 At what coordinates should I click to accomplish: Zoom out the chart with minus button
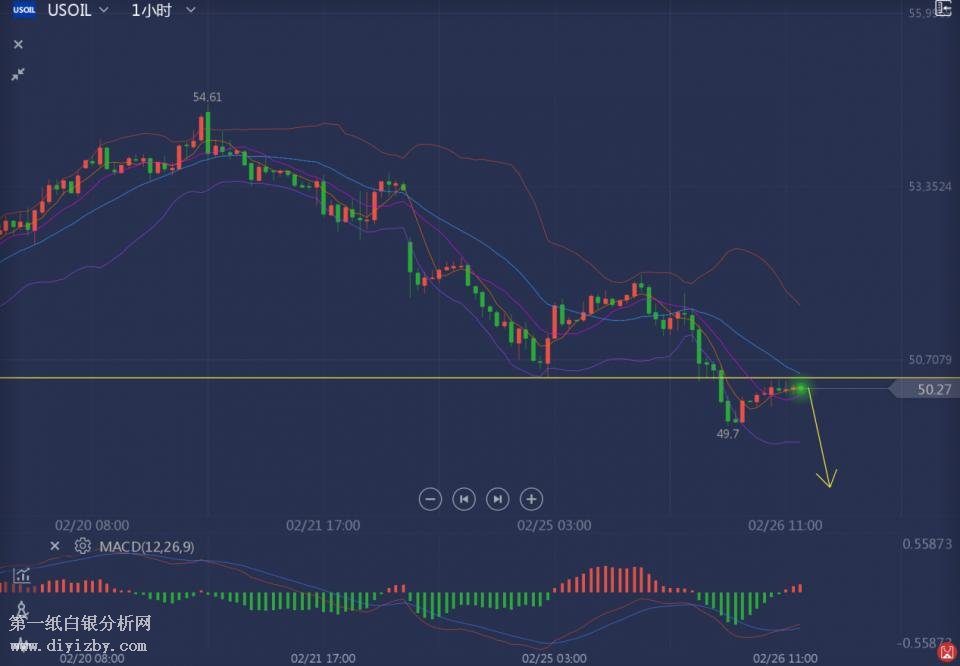430,498
